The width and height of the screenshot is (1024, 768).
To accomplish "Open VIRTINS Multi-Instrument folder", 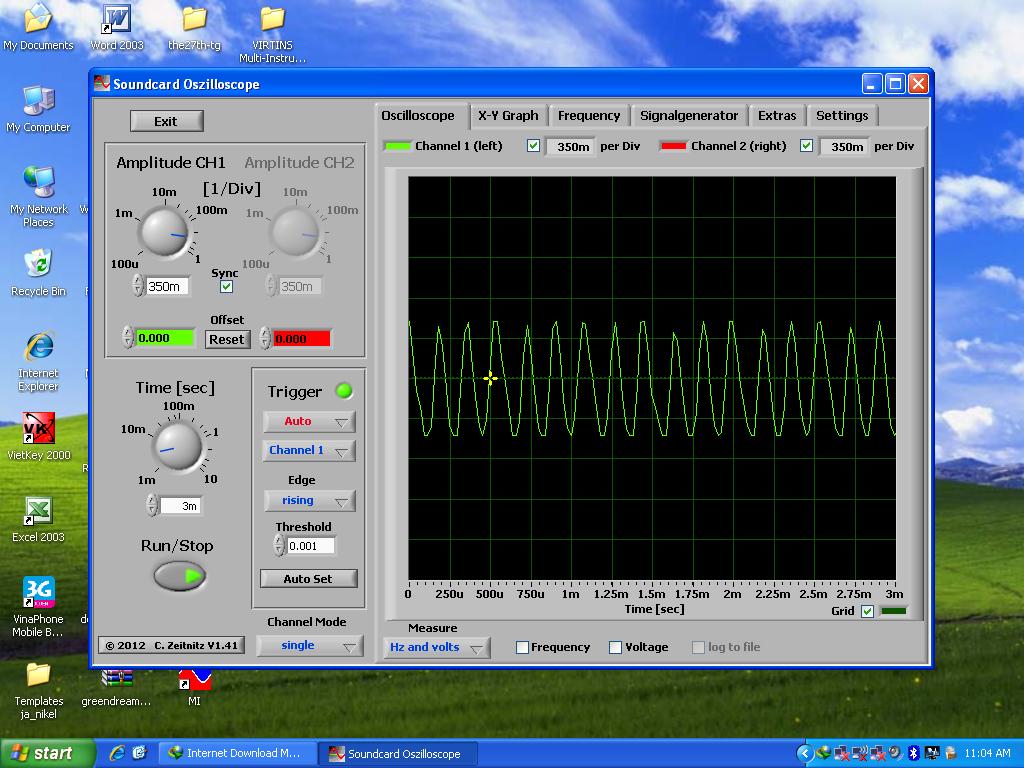I will pos(272,20).
